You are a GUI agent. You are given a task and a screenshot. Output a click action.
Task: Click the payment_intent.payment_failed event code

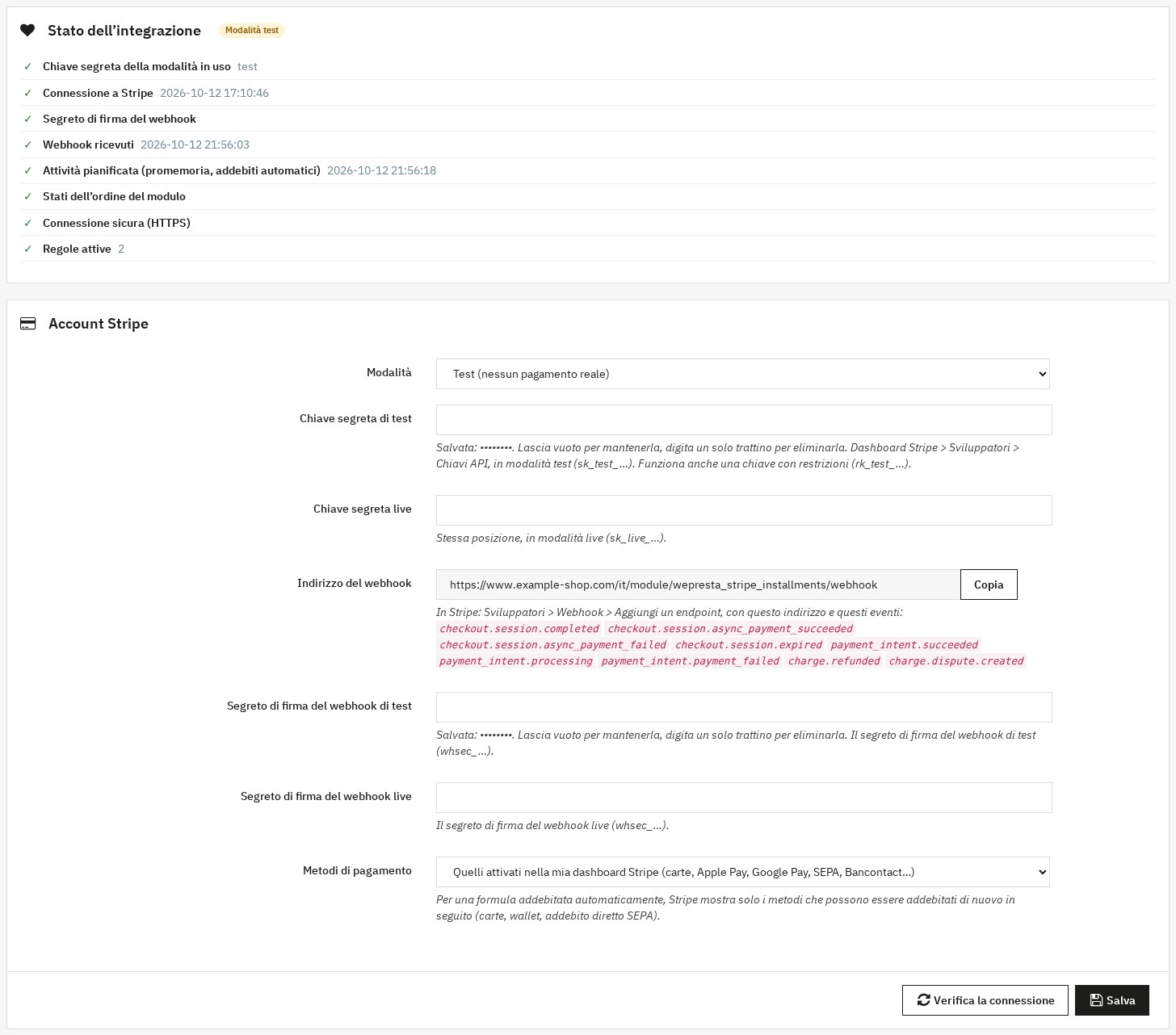tap(691, 661)
